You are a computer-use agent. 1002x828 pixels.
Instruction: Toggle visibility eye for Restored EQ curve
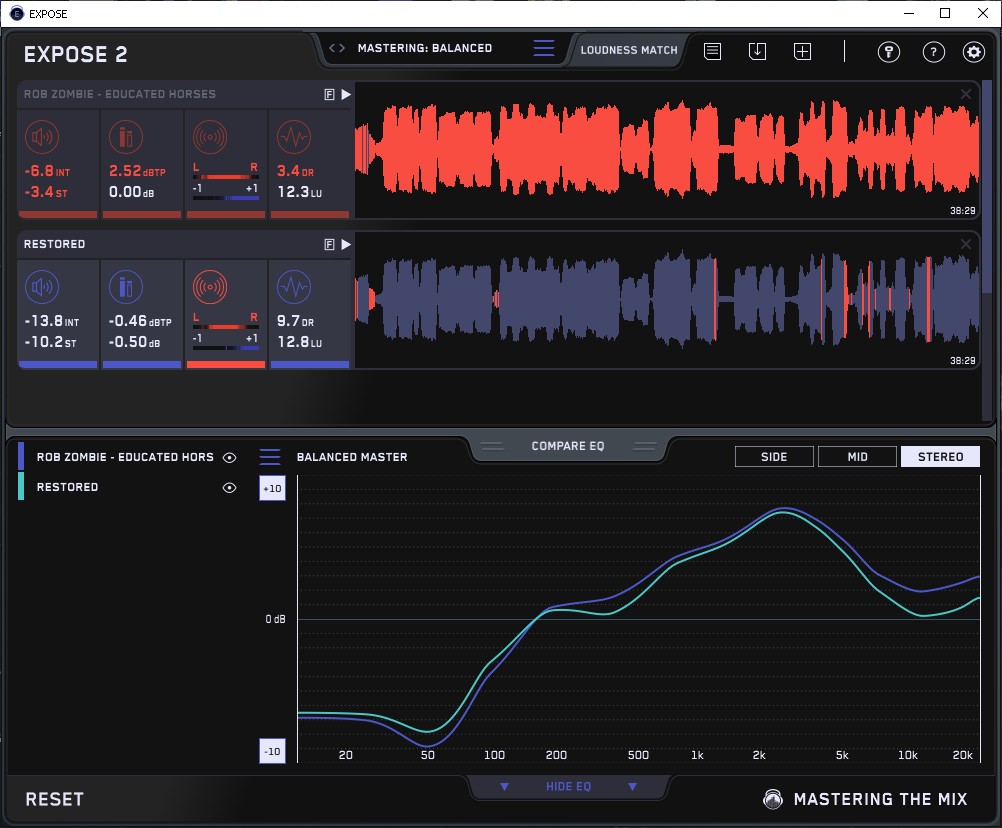tap(230, 488)
